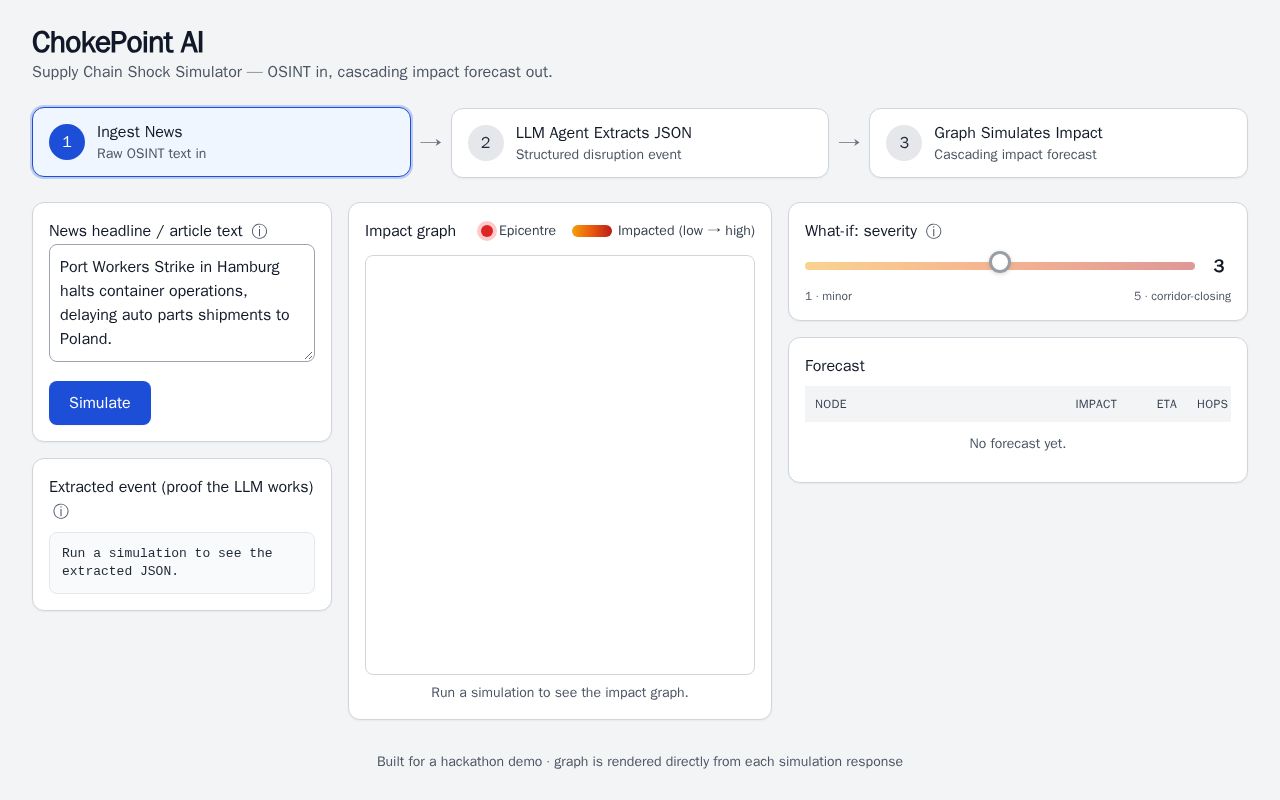Select the LLM Agent Extracts JSON step
This screenshot has height=800, width=1280.
tap(640, 143)
